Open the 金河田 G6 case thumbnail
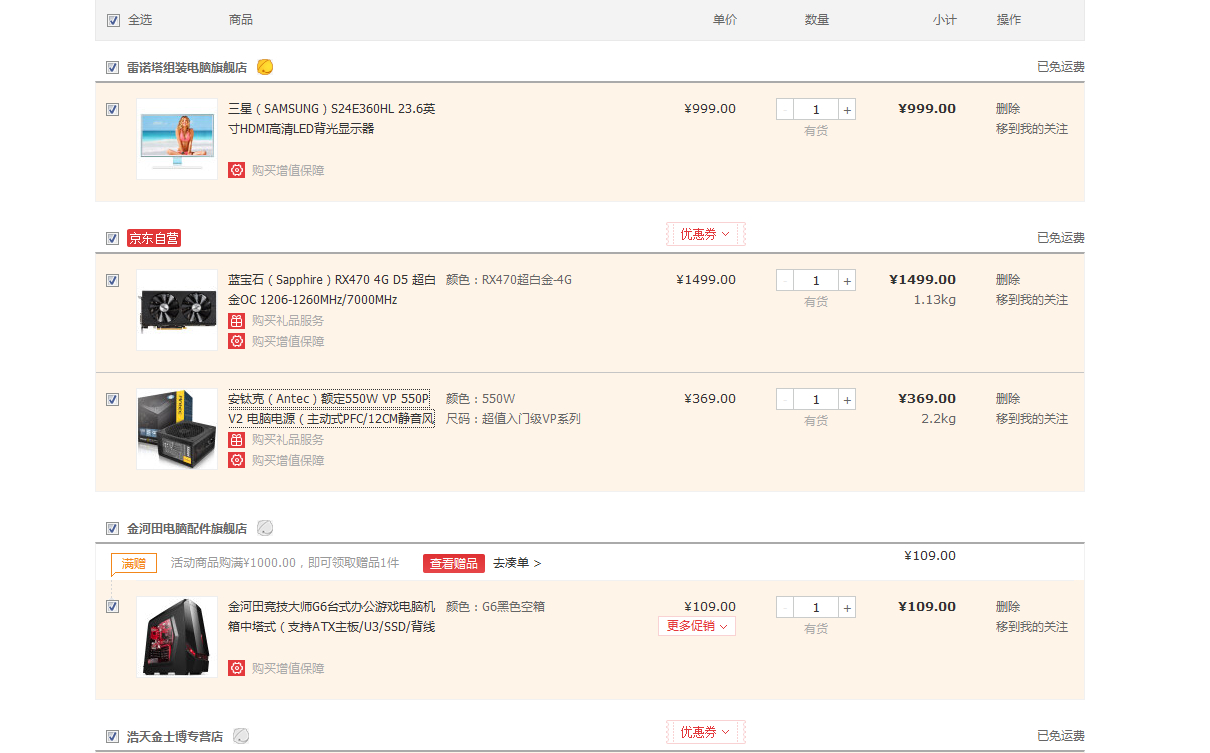 (177, 637)
